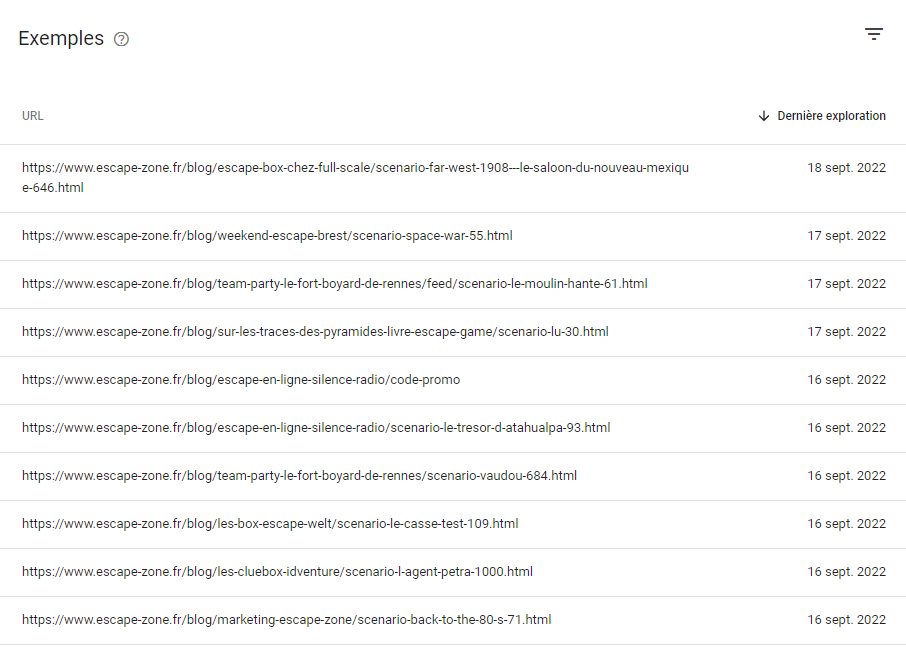Image resolution: width=906 pixels, height=647 pixels.
Task: Click date cell of code-promo row
Action: [846, 380]
